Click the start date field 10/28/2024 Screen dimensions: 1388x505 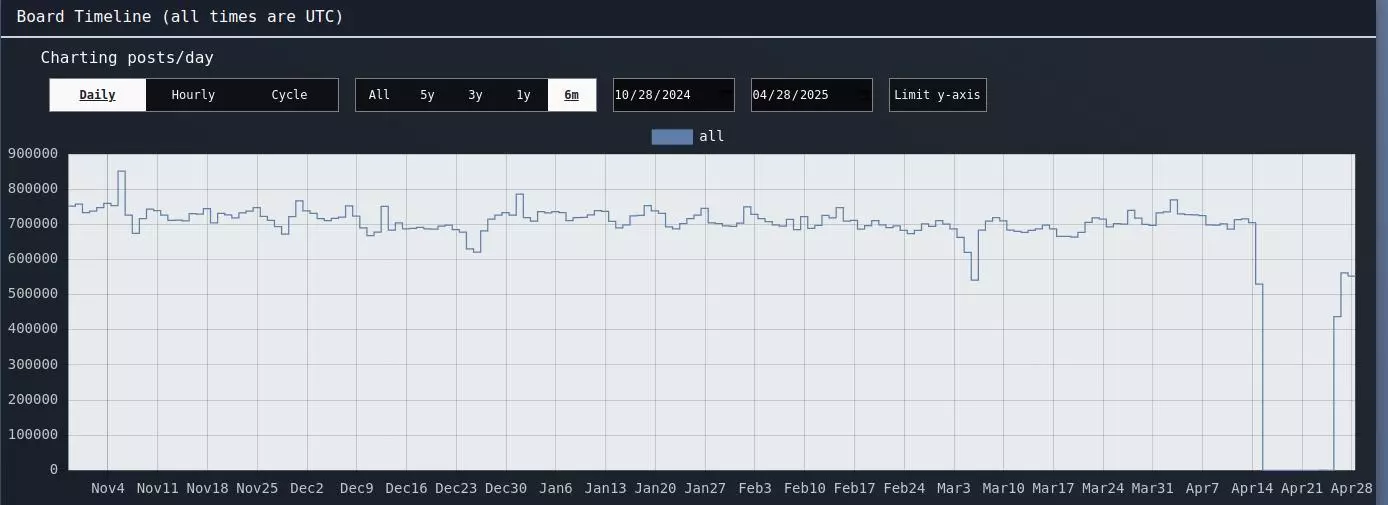click(x=674, y=95)
